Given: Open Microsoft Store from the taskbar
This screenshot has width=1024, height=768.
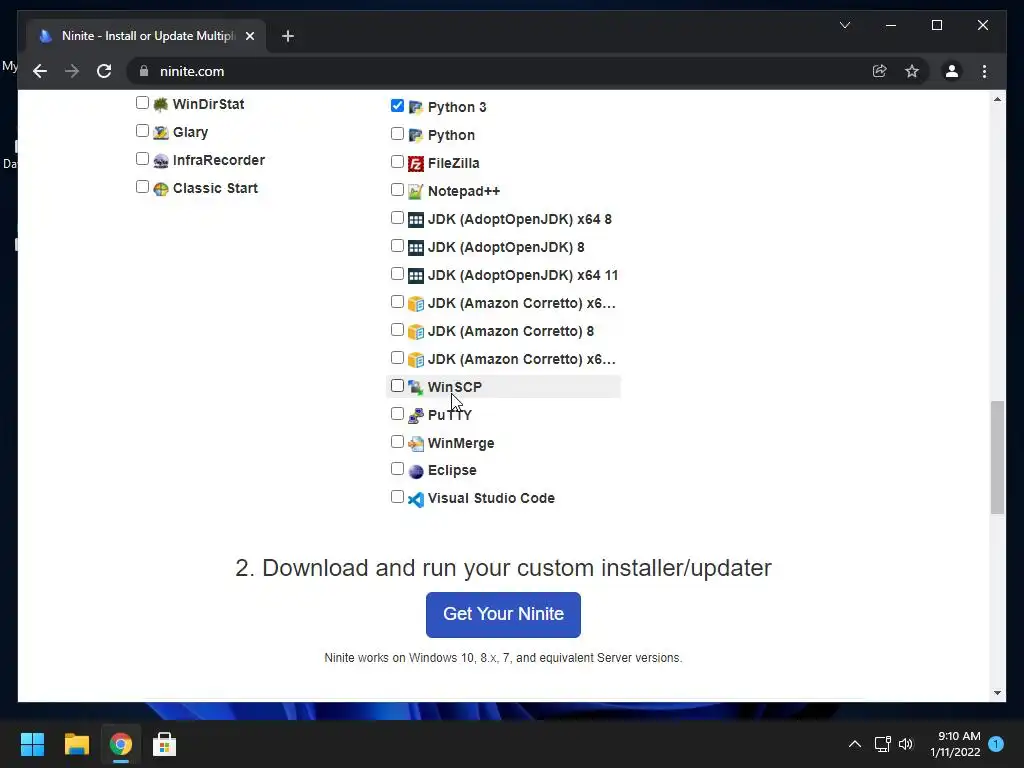Looking at the screenshot, I should (x=165, y=744).
